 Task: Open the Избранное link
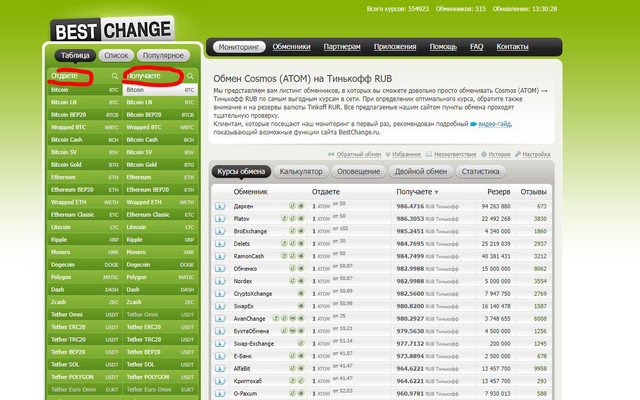407,154
